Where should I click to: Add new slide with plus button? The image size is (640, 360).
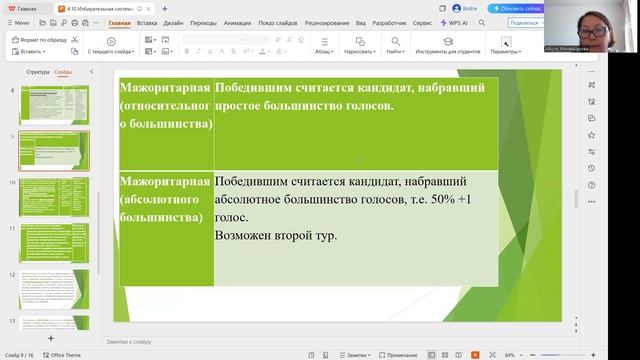point(51,338)
